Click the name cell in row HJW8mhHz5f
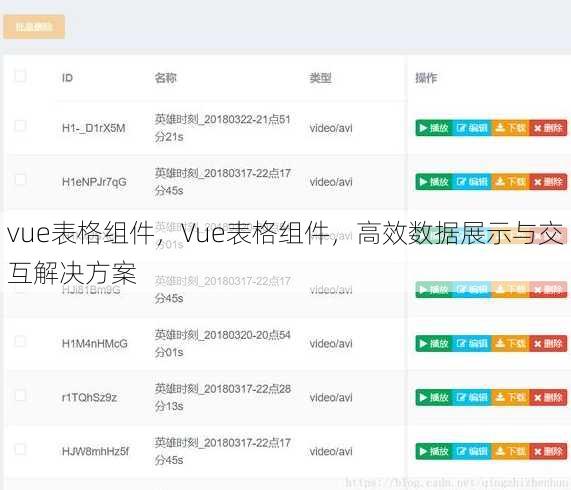This screenshot has height=490, width=571. pyautogui.click(x=223, y=451)
